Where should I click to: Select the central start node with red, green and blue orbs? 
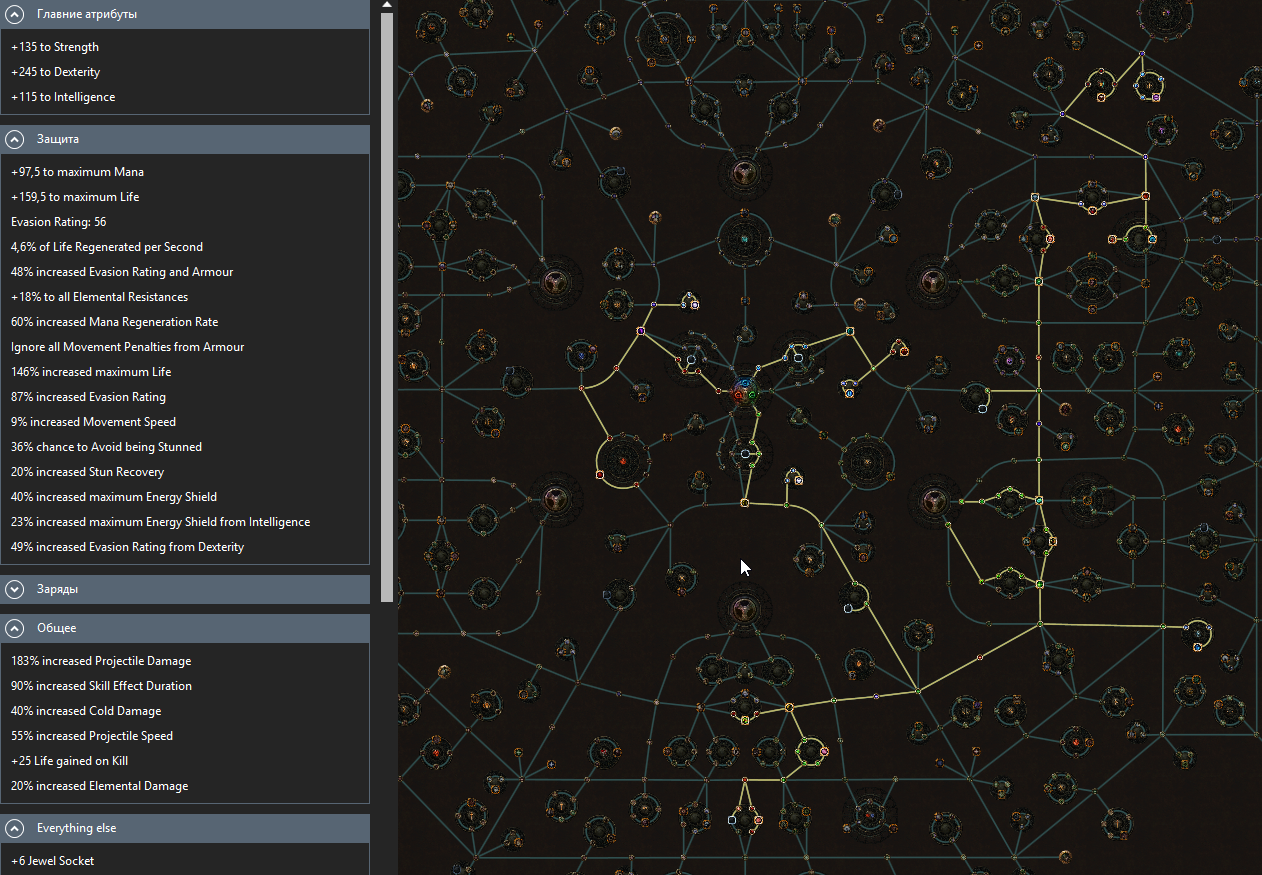tap(744, 391)
